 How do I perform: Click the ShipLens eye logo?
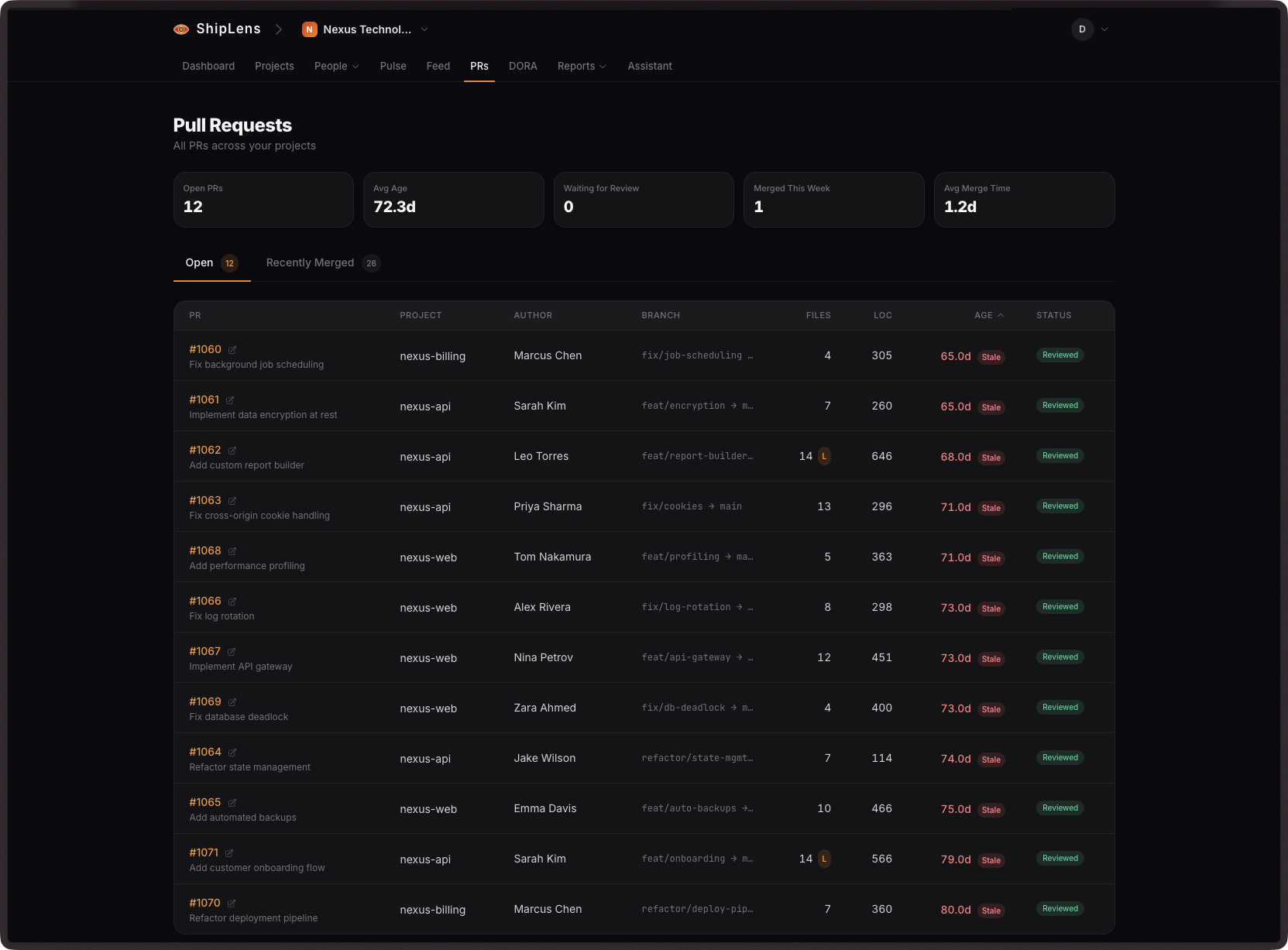pyautogui.click(x=181, y=29)
